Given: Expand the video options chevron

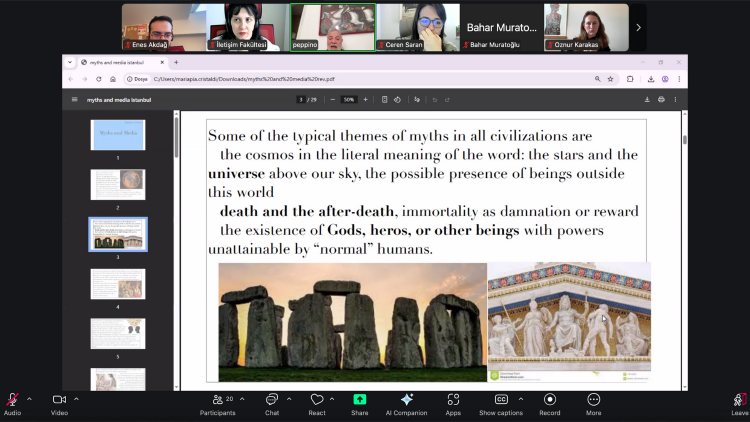Looking at the screenshot, I should [x=76, y=399].
